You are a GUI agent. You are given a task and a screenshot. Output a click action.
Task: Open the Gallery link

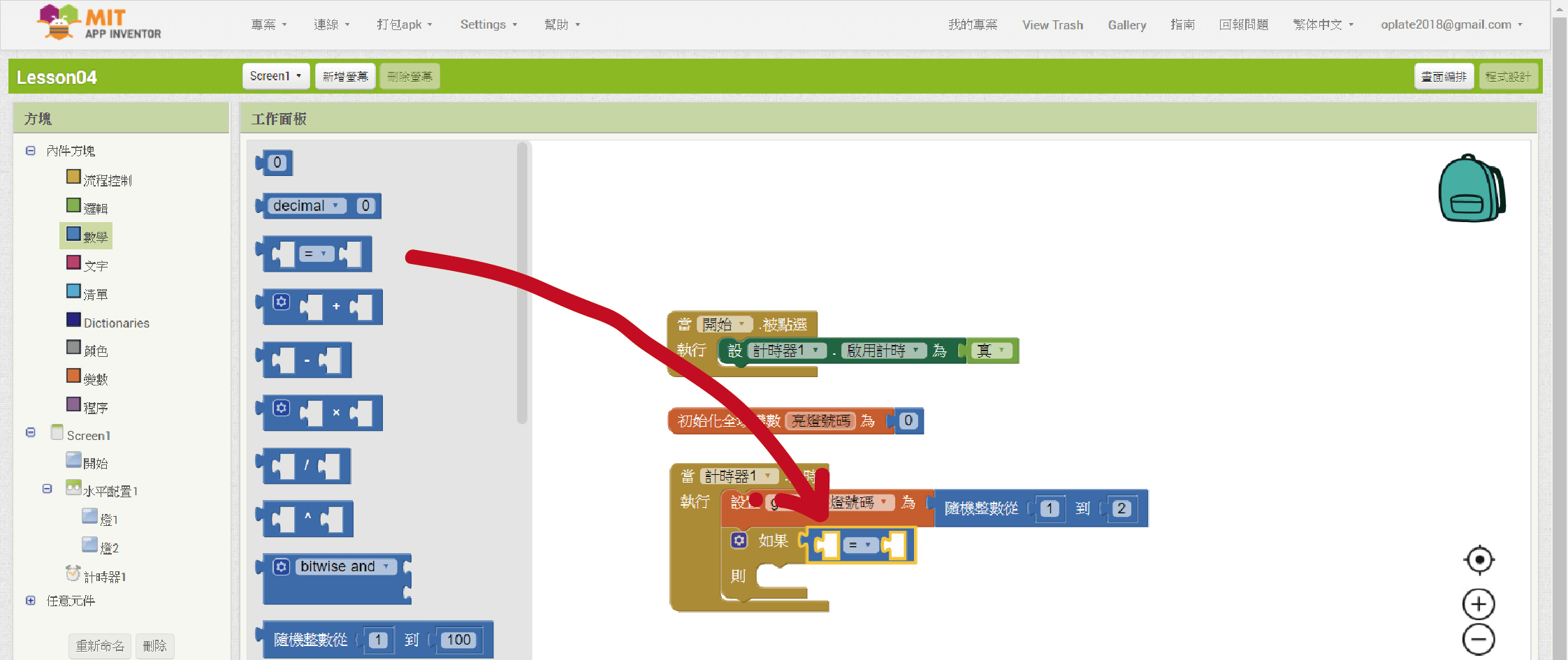point(1126,24)
